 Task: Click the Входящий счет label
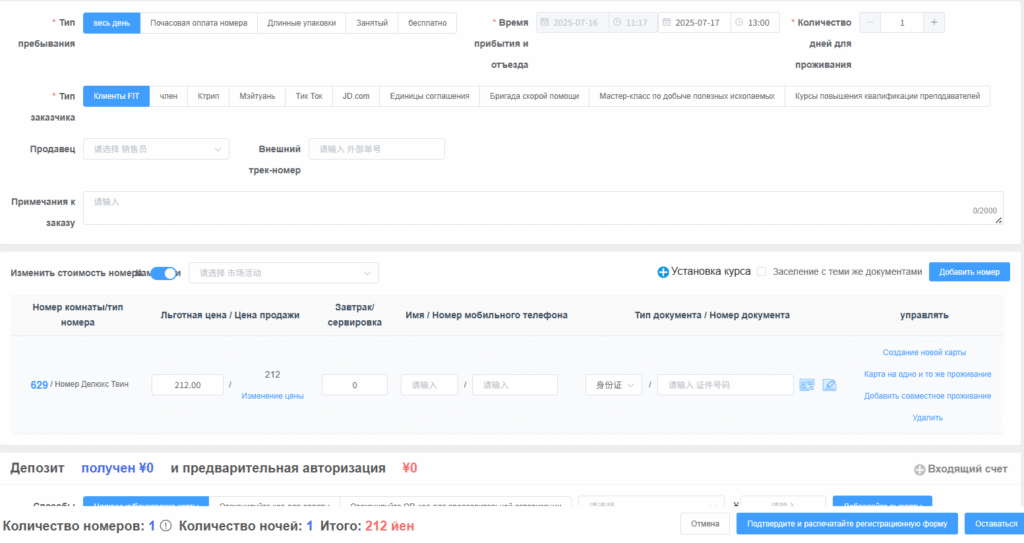click(x=968, y=469)
